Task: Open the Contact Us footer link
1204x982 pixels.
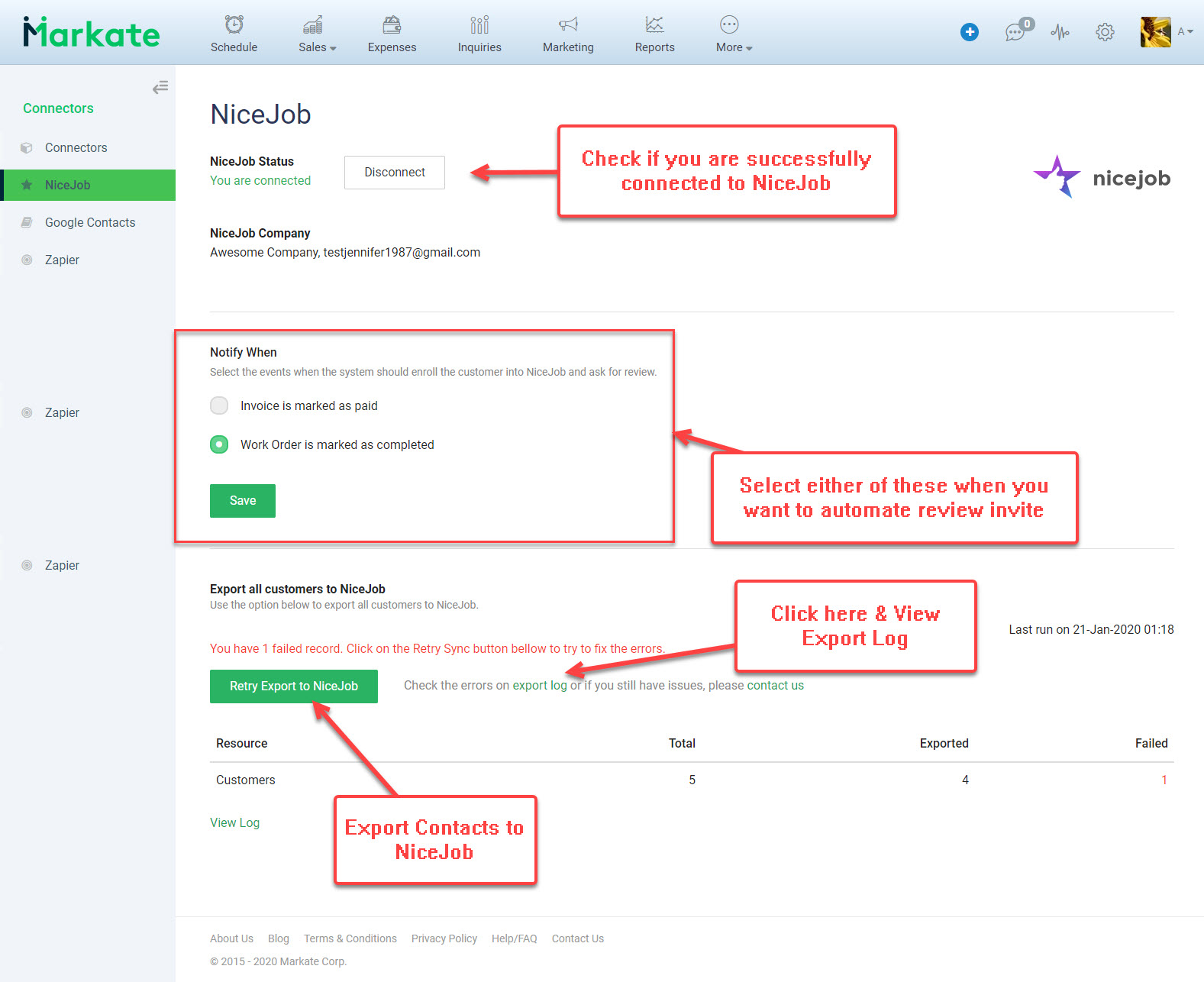Action: pyautogui.click(x=578, y=938)
